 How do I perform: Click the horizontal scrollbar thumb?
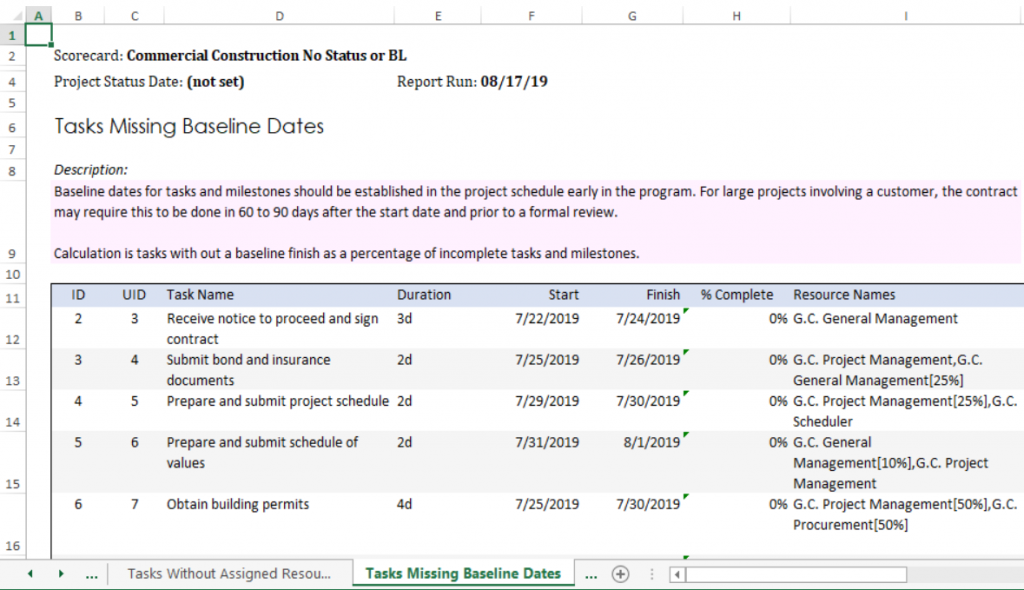795,574
